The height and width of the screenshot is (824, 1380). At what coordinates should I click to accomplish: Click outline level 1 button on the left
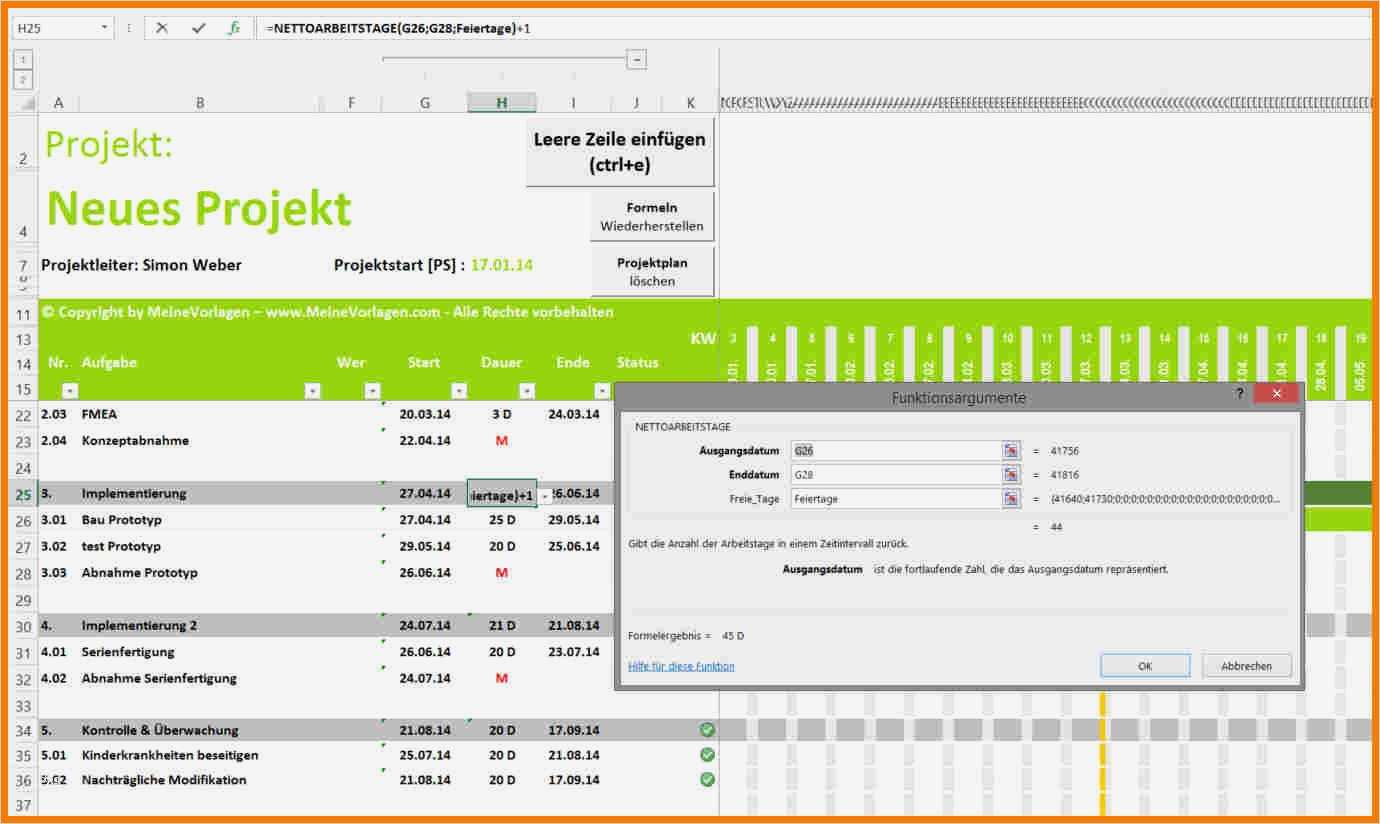tap(23, 59)
